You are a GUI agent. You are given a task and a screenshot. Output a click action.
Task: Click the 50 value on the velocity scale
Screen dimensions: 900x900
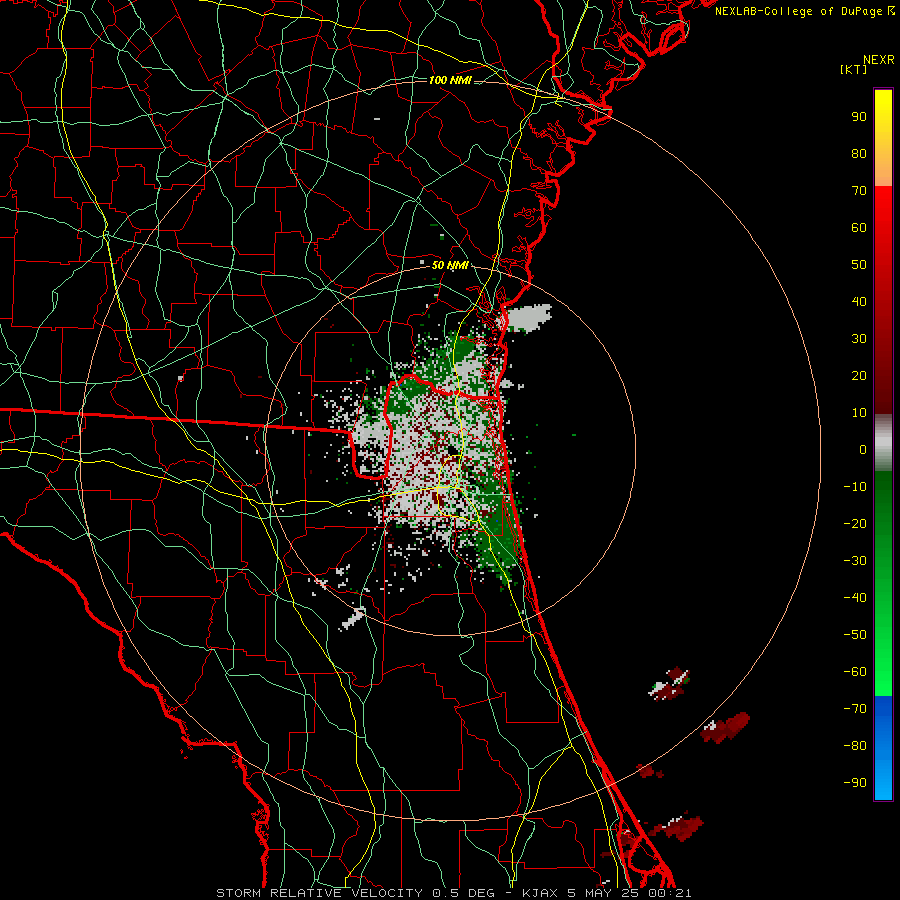859,265
